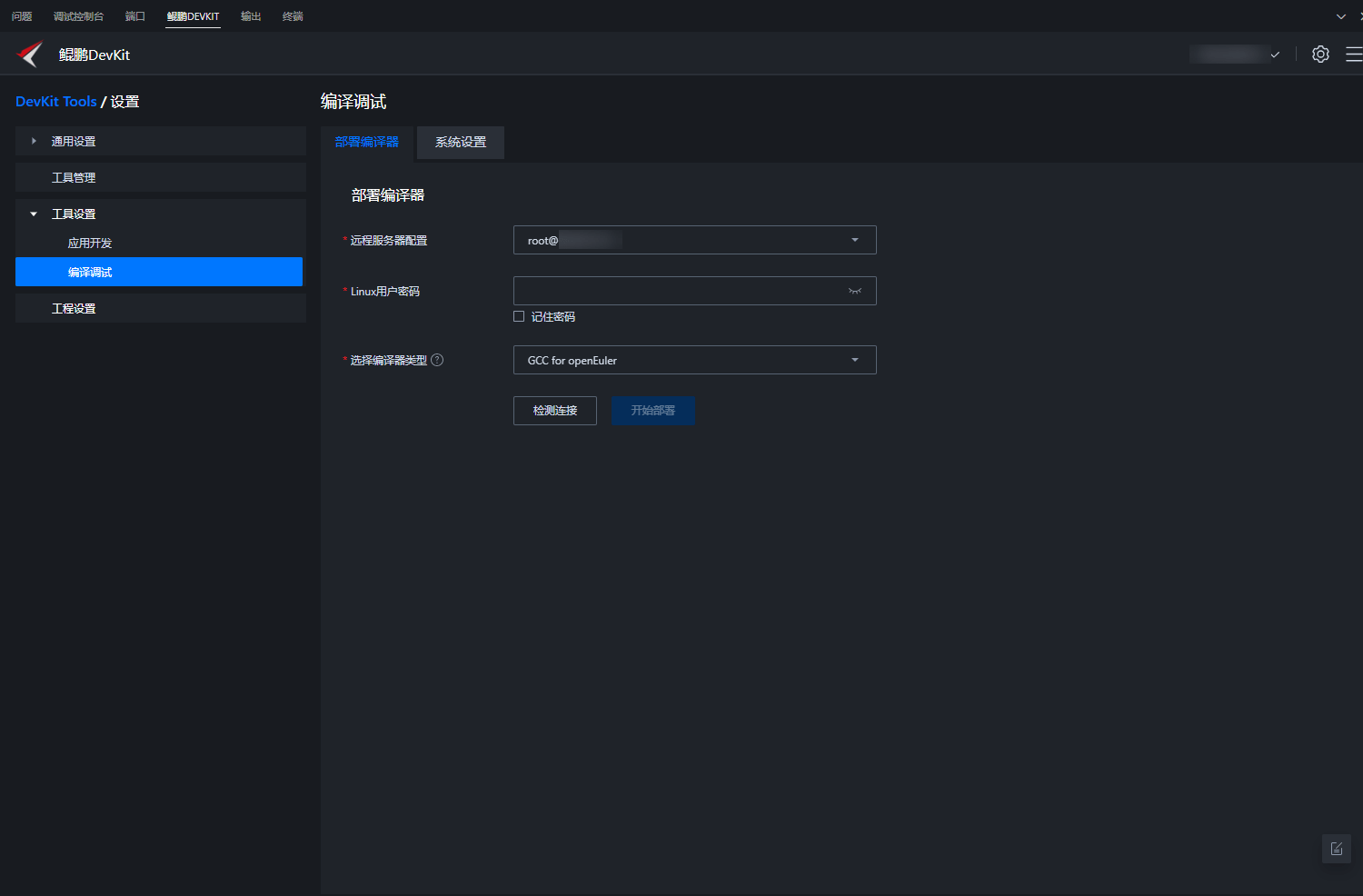Enable the 记住密码 checkbox
Viewport: 1363px width, 896px height.
[x=519, y=316]
